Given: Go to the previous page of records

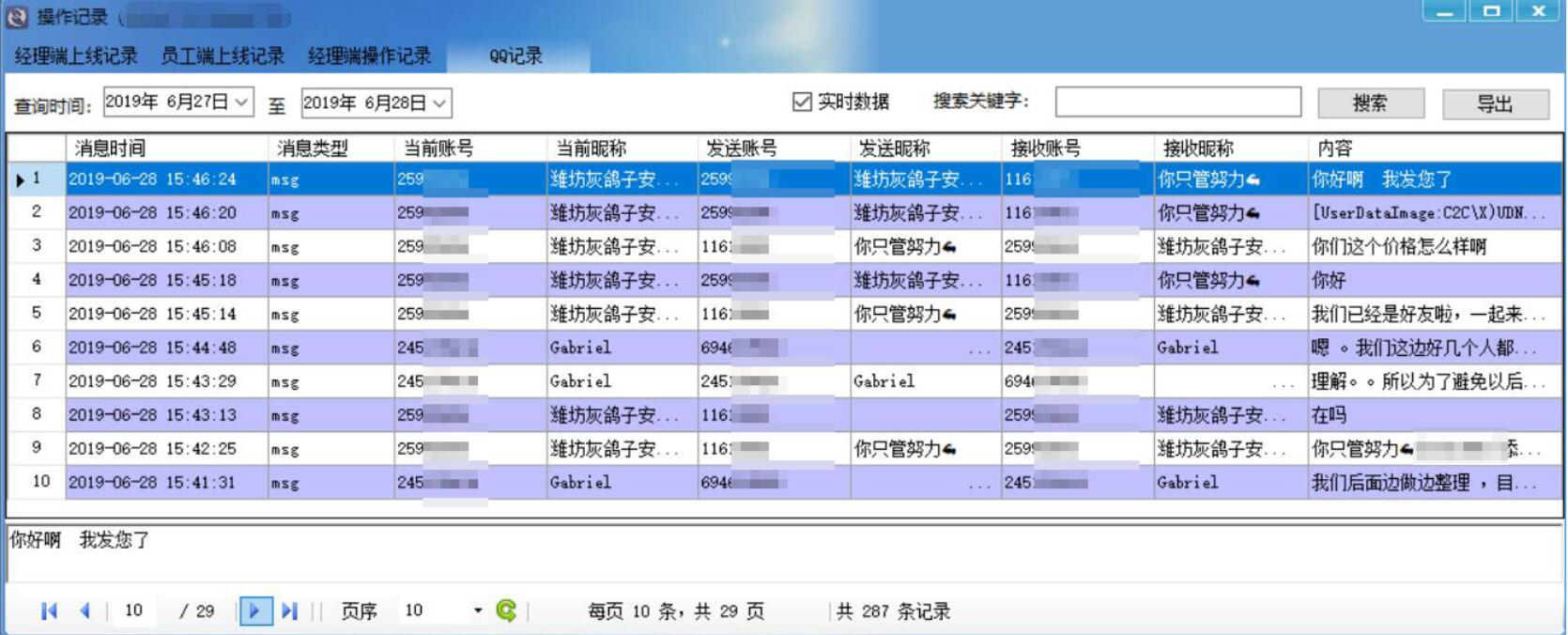Looking at the screenshot, I should [85, 612].
